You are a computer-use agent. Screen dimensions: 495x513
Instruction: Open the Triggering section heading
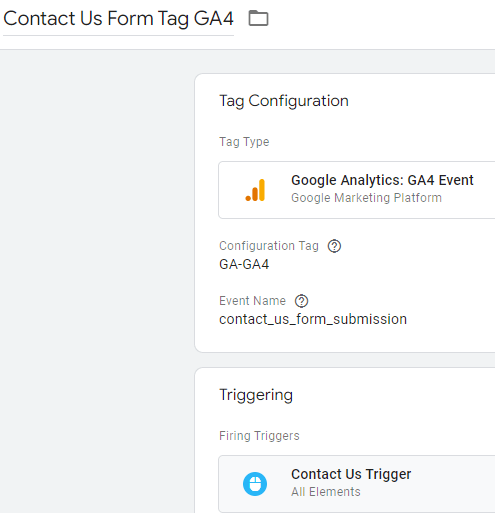[x=256, y=395]
